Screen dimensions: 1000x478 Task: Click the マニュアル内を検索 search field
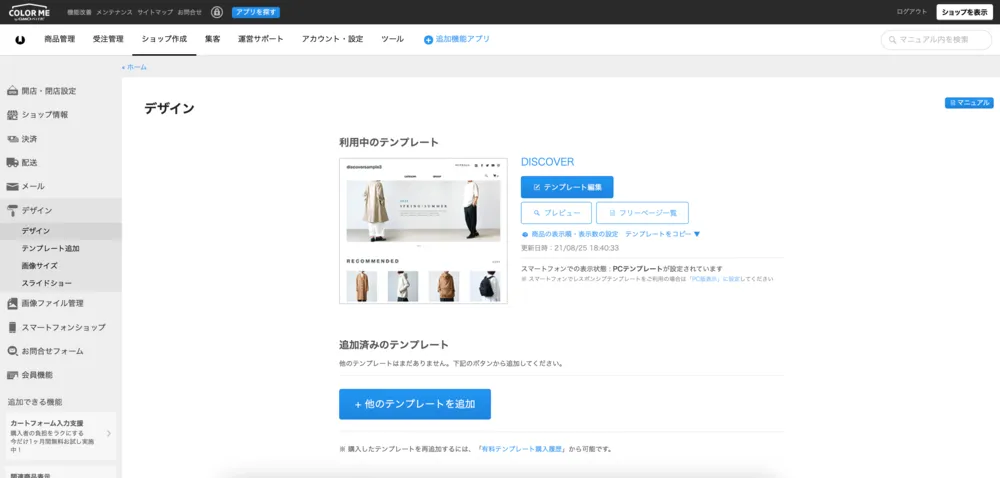point(939,40)
